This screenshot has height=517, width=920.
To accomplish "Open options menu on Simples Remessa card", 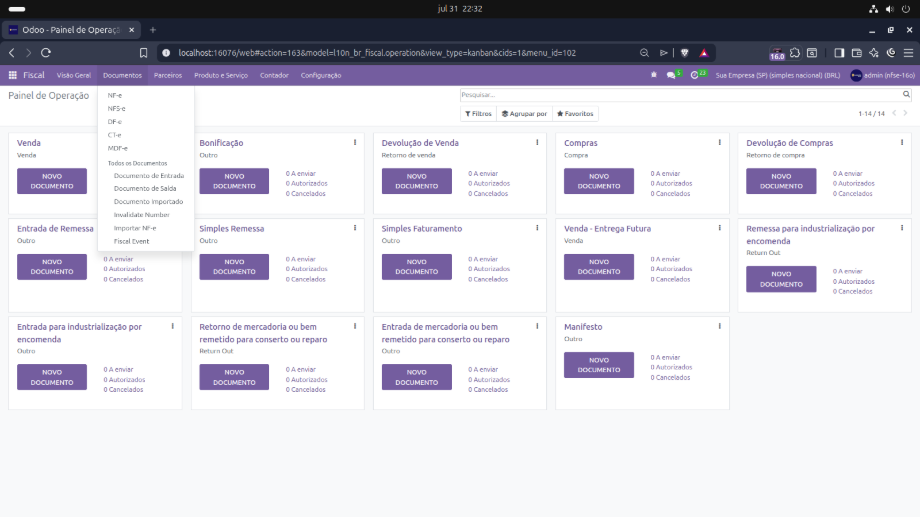I will [x=355, y=228].
